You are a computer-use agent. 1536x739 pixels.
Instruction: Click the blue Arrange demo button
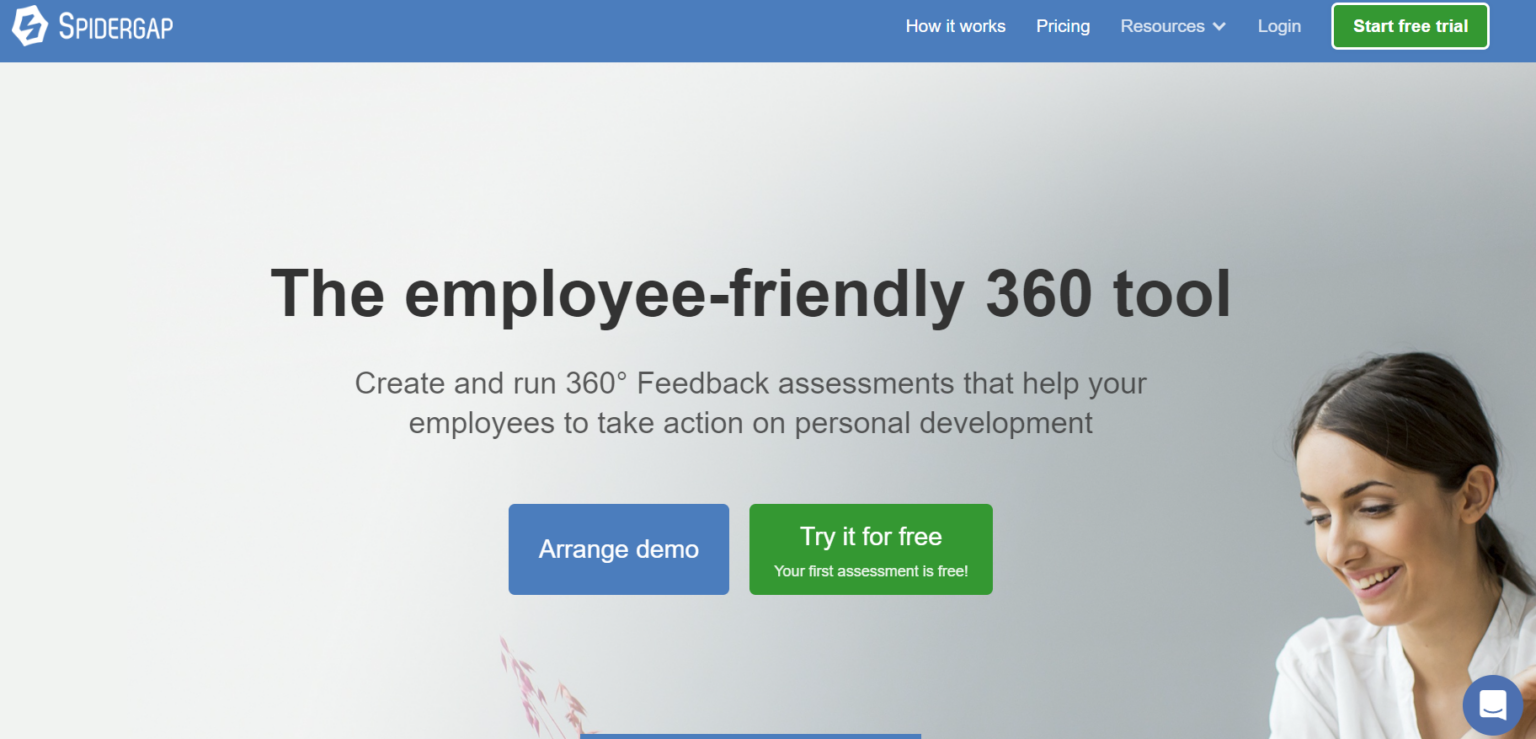coord(618,549)
